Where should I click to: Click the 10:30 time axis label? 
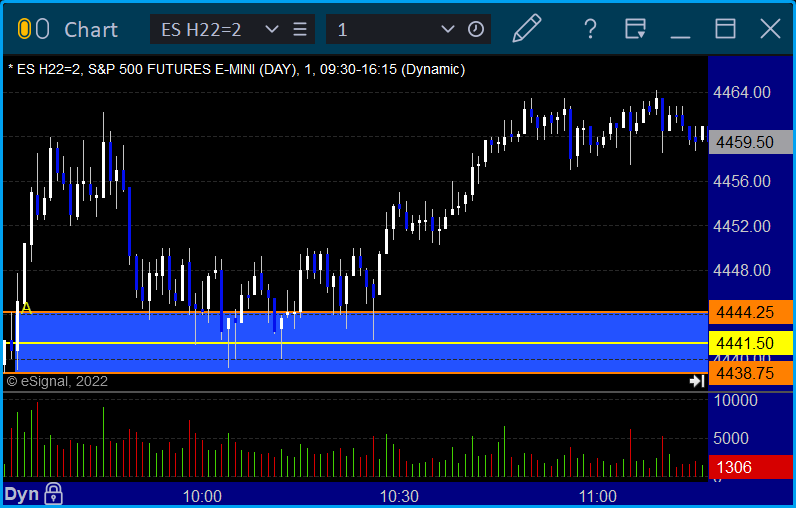tap(400, 496)
